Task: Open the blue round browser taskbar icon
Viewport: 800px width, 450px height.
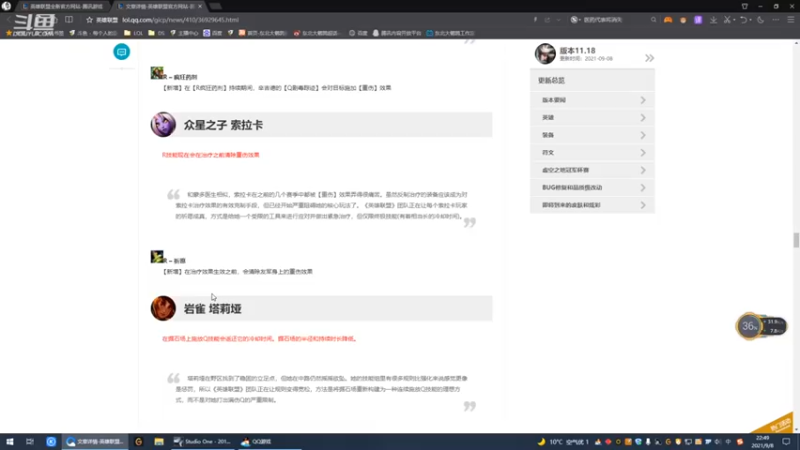Action: point(51,442)
